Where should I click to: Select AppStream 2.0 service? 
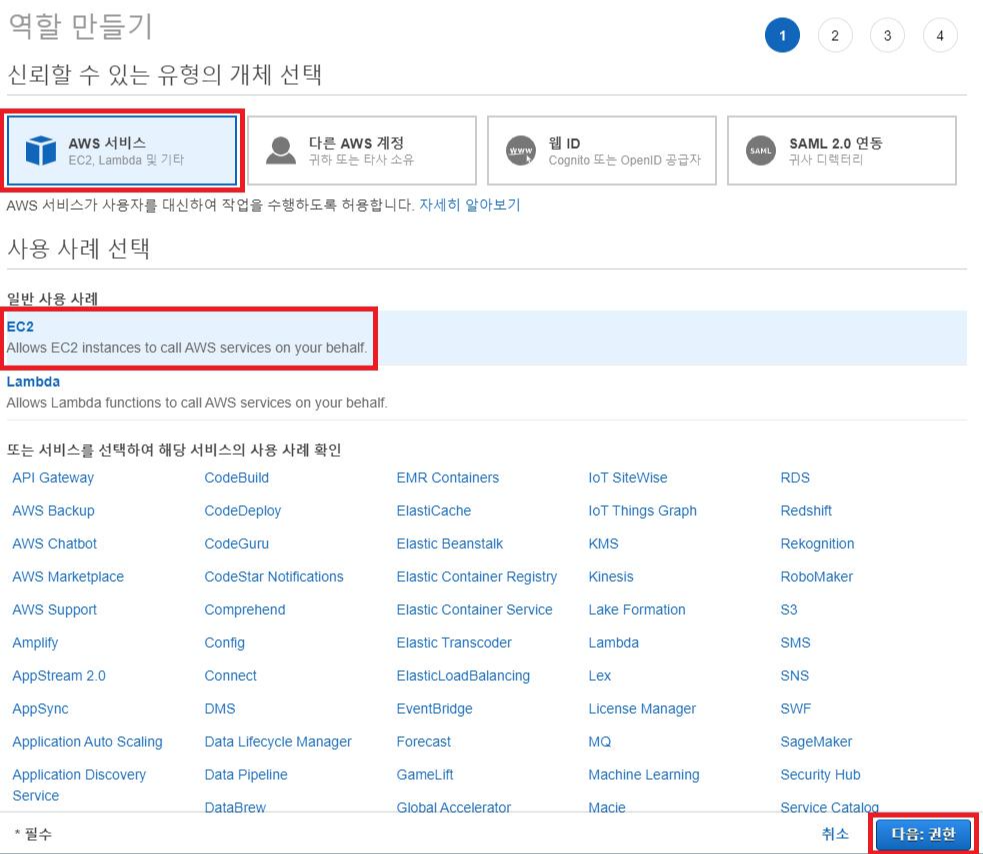point(59,675)
